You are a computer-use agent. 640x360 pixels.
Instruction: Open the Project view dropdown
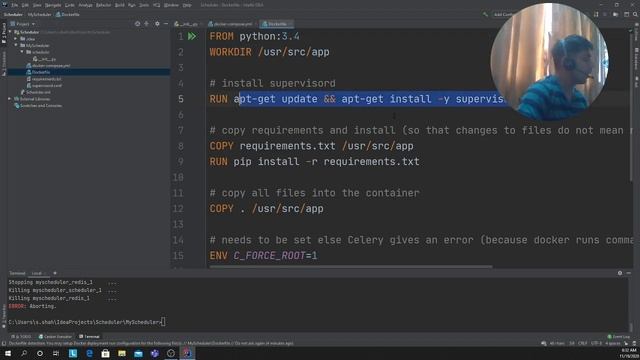pos(23,24)
